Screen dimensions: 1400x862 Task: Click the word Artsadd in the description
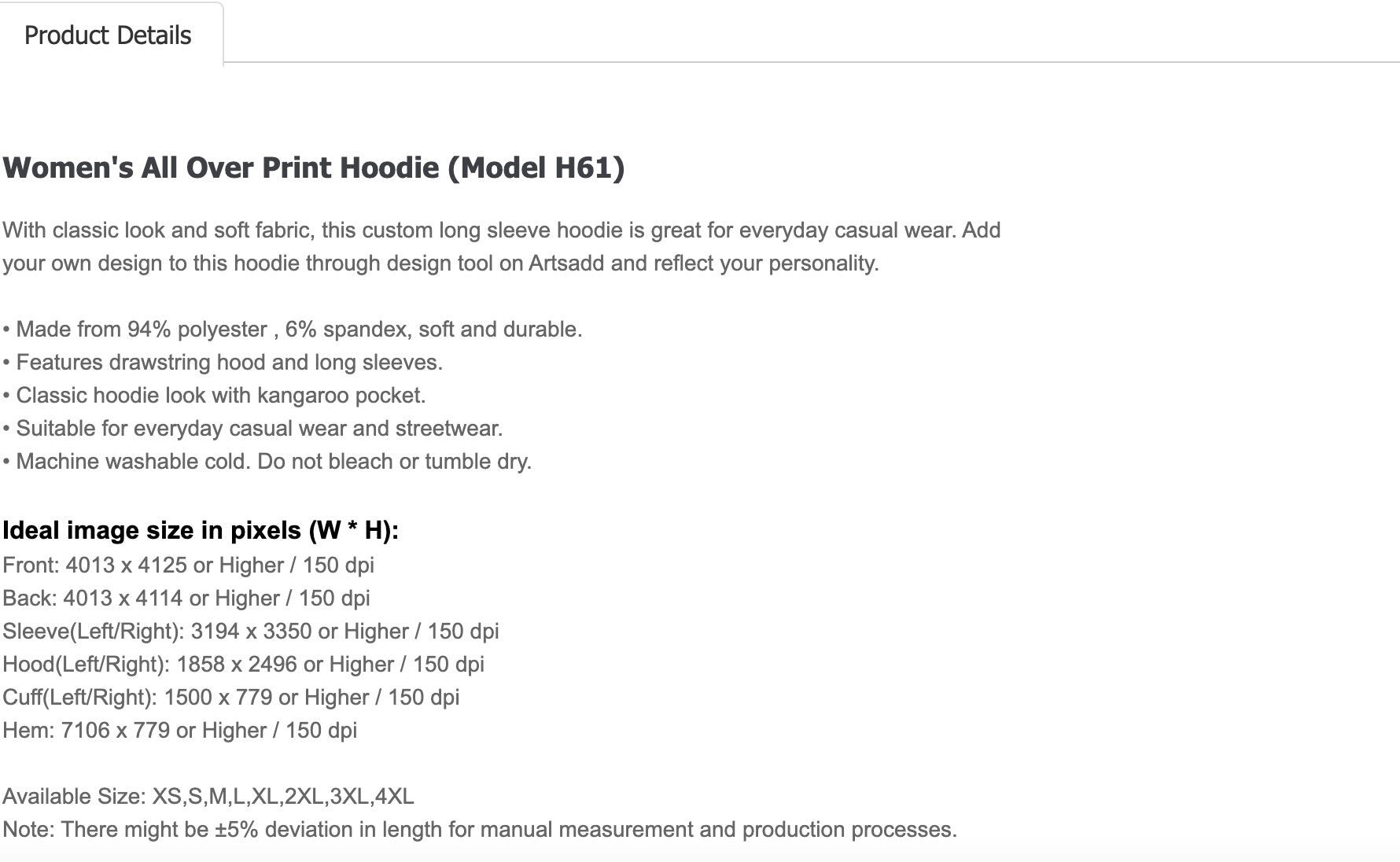pos(566,263)
